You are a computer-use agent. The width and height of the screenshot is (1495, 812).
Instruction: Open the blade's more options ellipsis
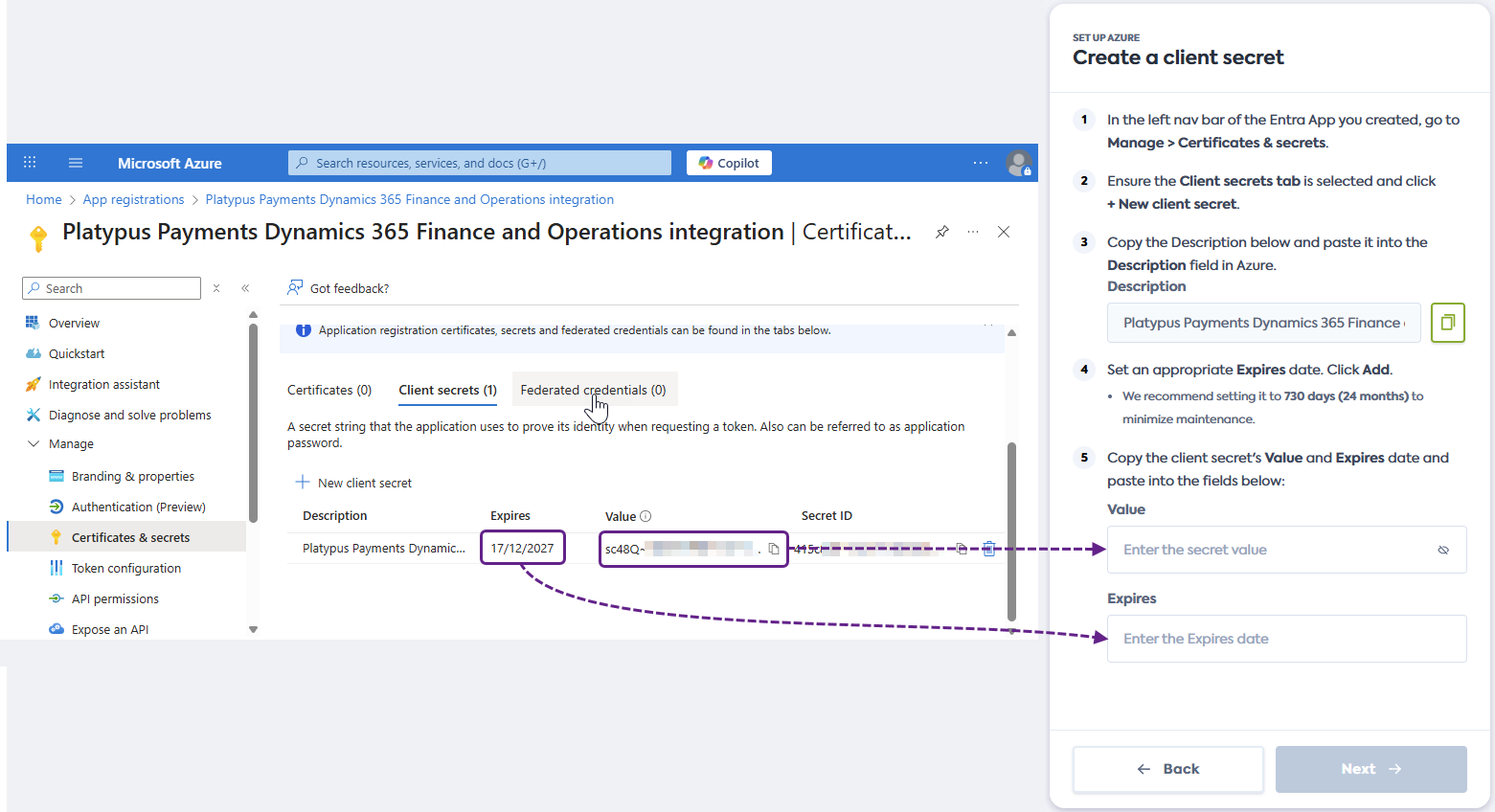pos(973,232)
